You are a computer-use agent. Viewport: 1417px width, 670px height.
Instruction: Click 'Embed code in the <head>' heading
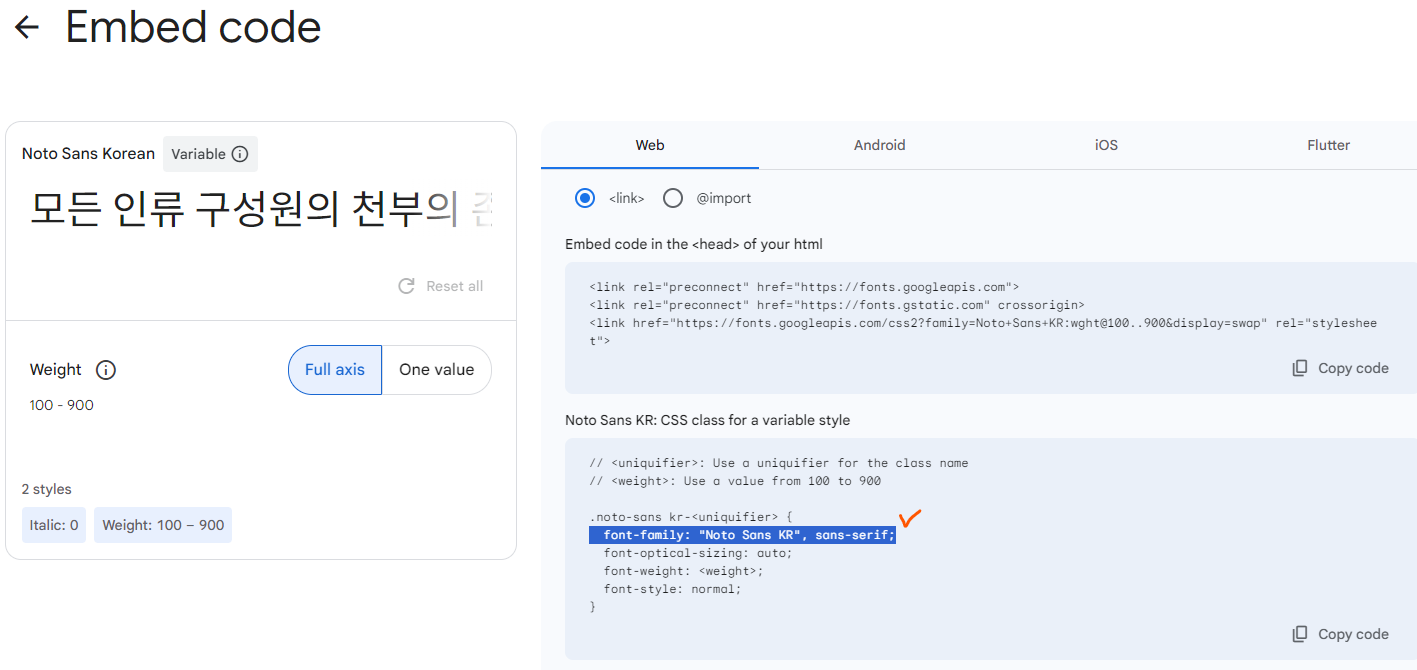pyautogui.click(x=694, y=244)
